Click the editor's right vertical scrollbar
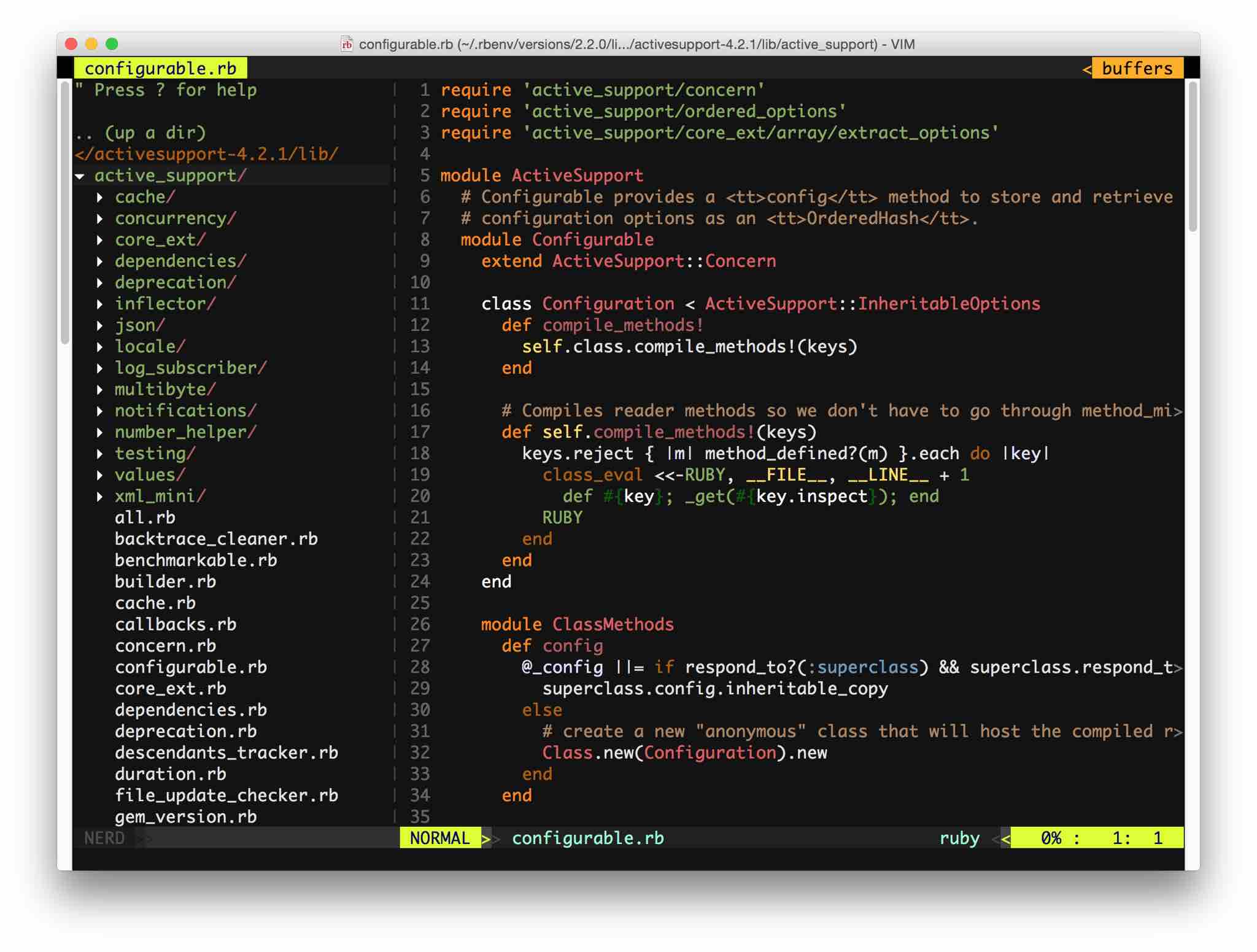 click(x=1193, y=157)
